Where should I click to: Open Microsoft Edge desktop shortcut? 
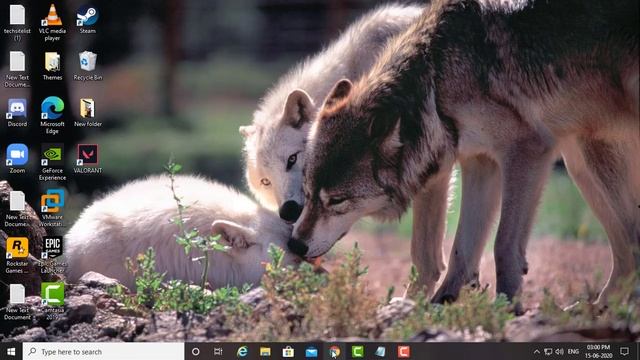(52, 115)
